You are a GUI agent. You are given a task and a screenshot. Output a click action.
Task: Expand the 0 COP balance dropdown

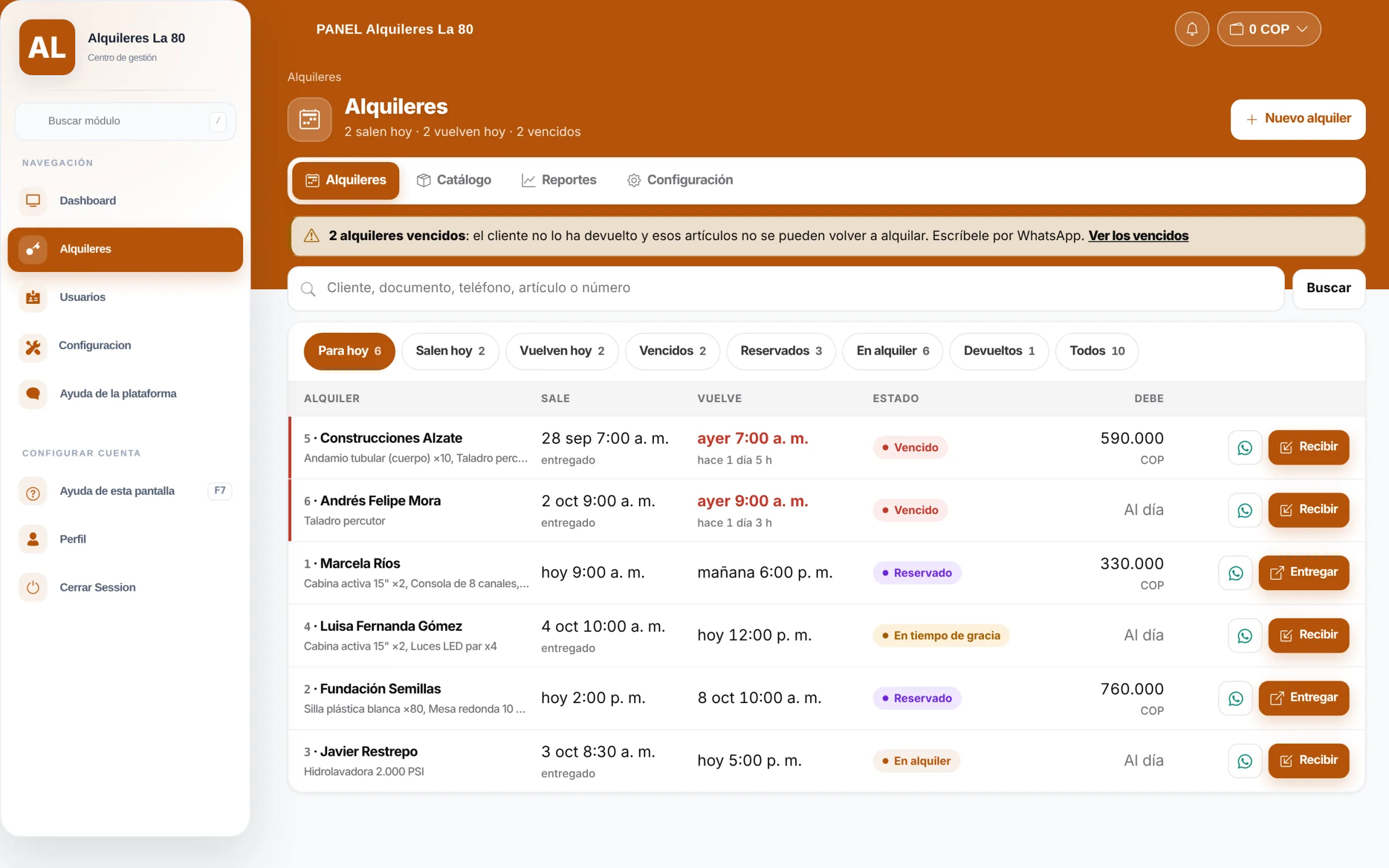pos(1269,29)
